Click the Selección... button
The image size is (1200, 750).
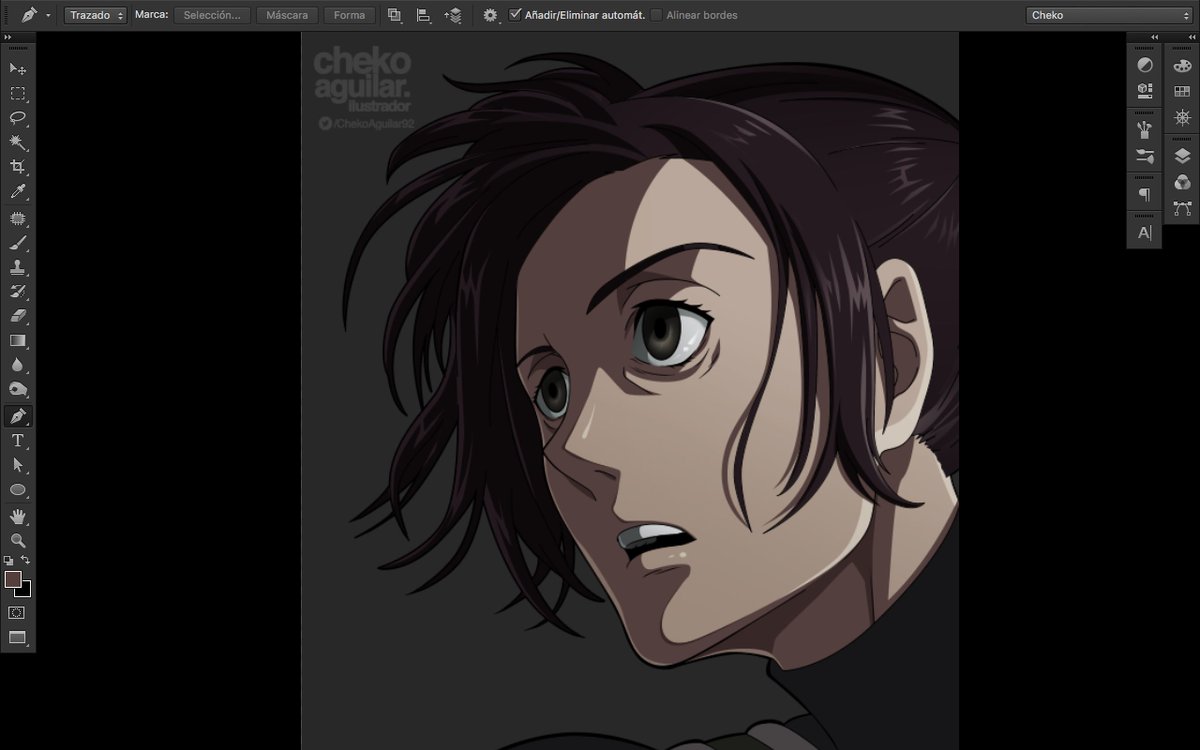point(212,15)
